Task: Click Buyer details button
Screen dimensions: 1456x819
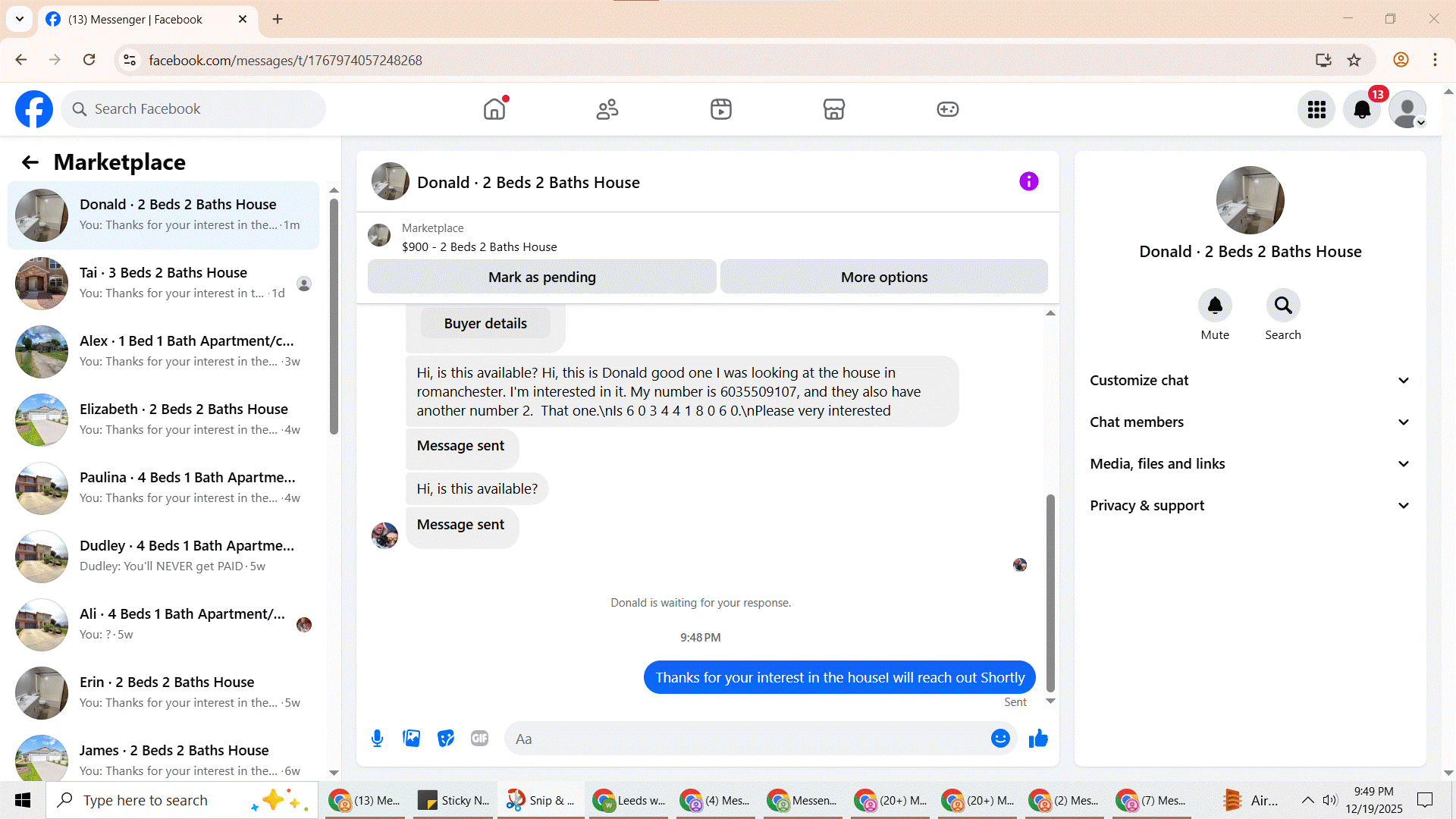Action: [485, 324]
